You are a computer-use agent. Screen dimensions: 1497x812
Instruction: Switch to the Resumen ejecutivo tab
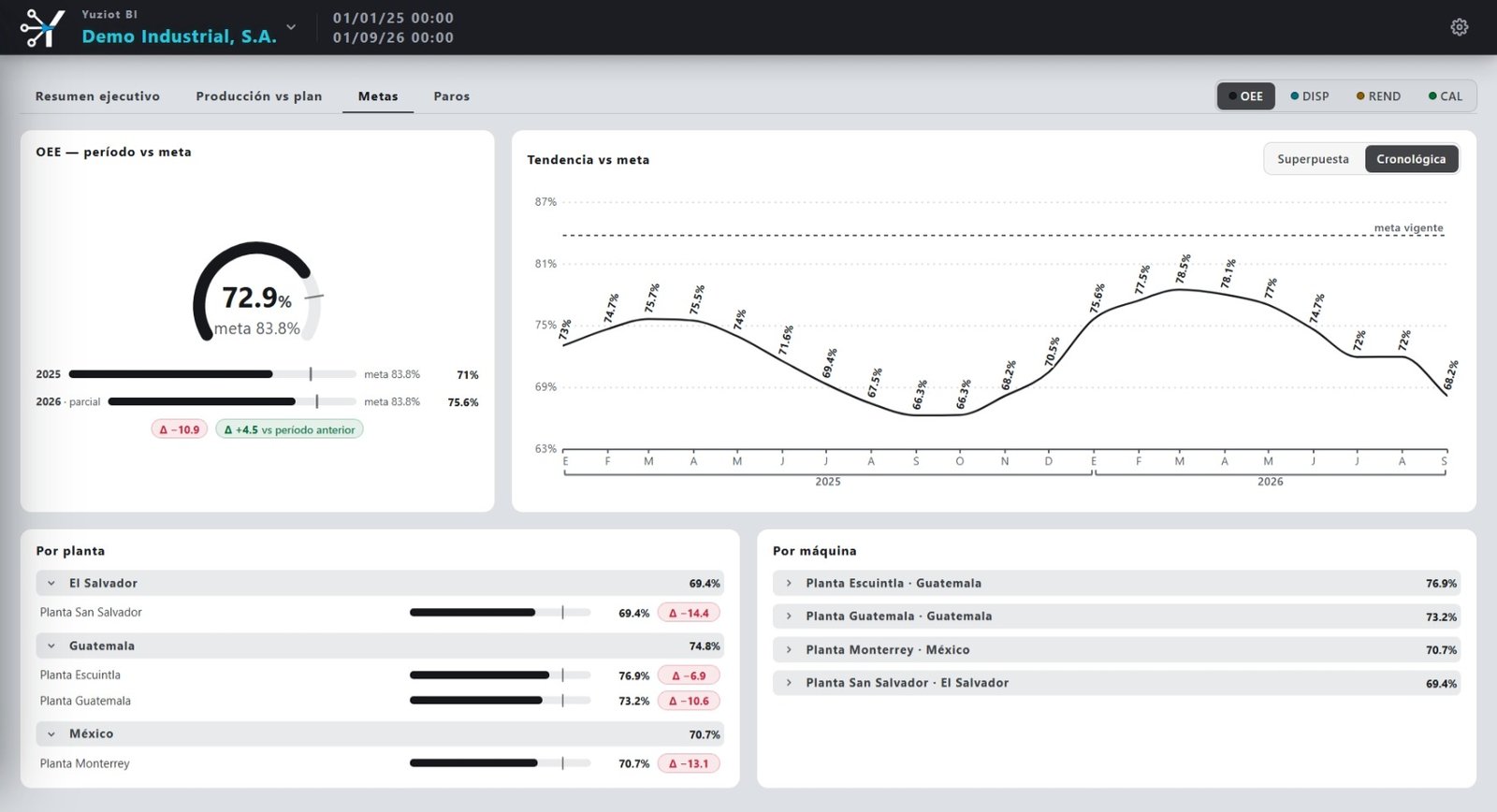[x=97, y=96]
